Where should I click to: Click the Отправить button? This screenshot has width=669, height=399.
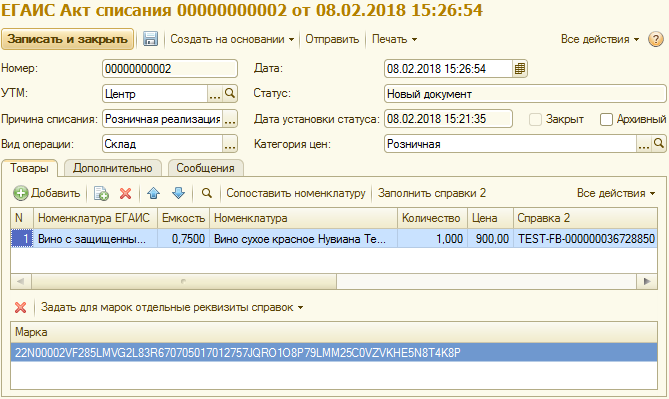[x=332, y=39]
